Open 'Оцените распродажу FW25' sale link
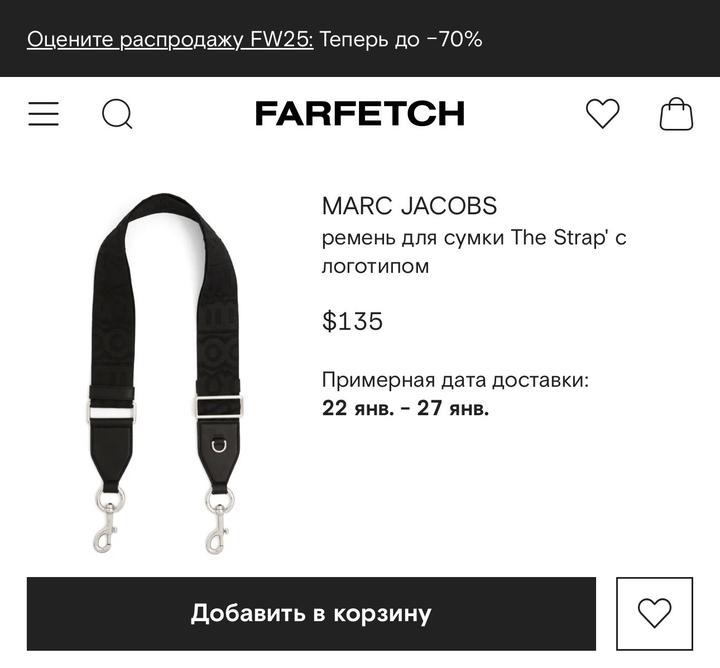 [x=170, y=39]
